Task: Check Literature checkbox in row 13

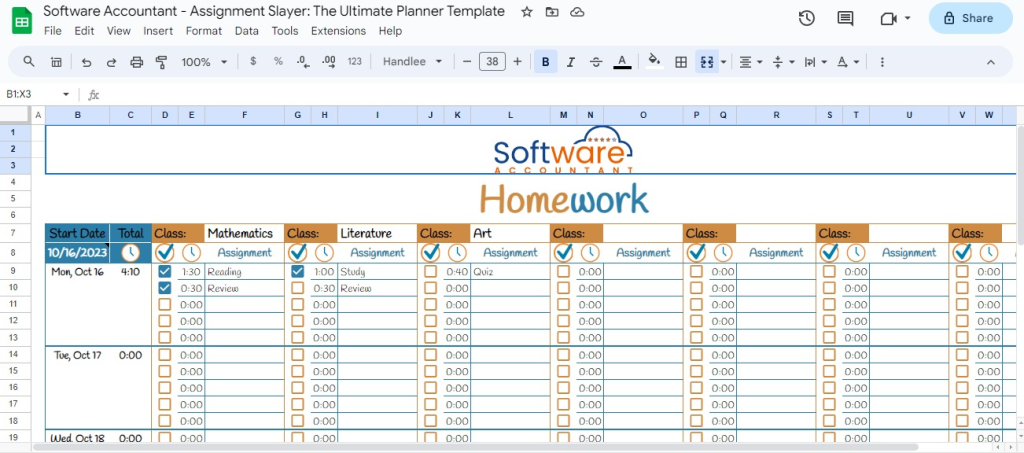Action: [x=298, y=337]
